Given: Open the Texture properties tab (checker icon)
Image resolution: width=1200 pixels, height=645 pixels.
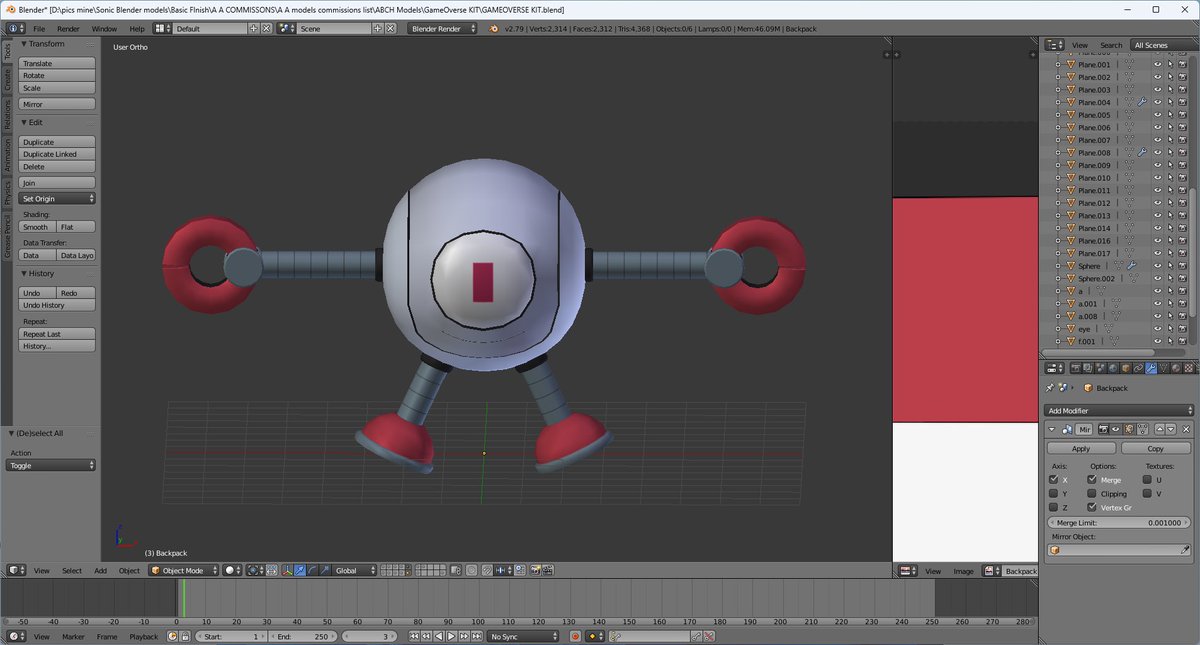Looking at the screenshot, I should pyautogui.click(x=1189, y=368).
